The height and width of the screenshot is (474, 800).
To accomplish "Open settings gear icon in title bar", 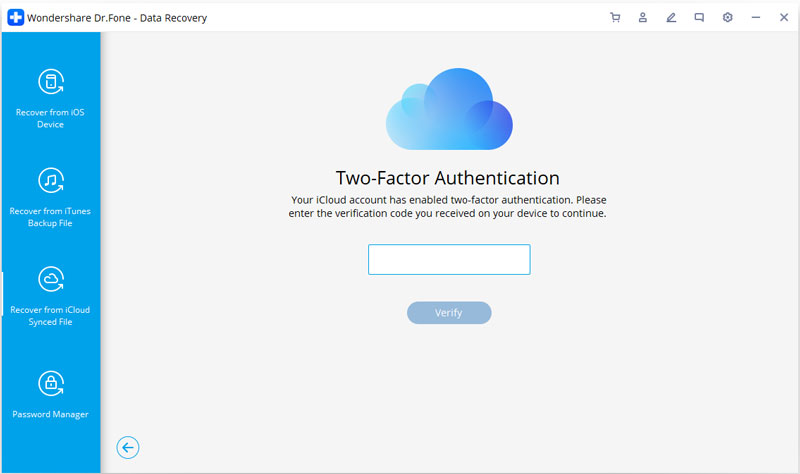I will (x=728, y=17).
